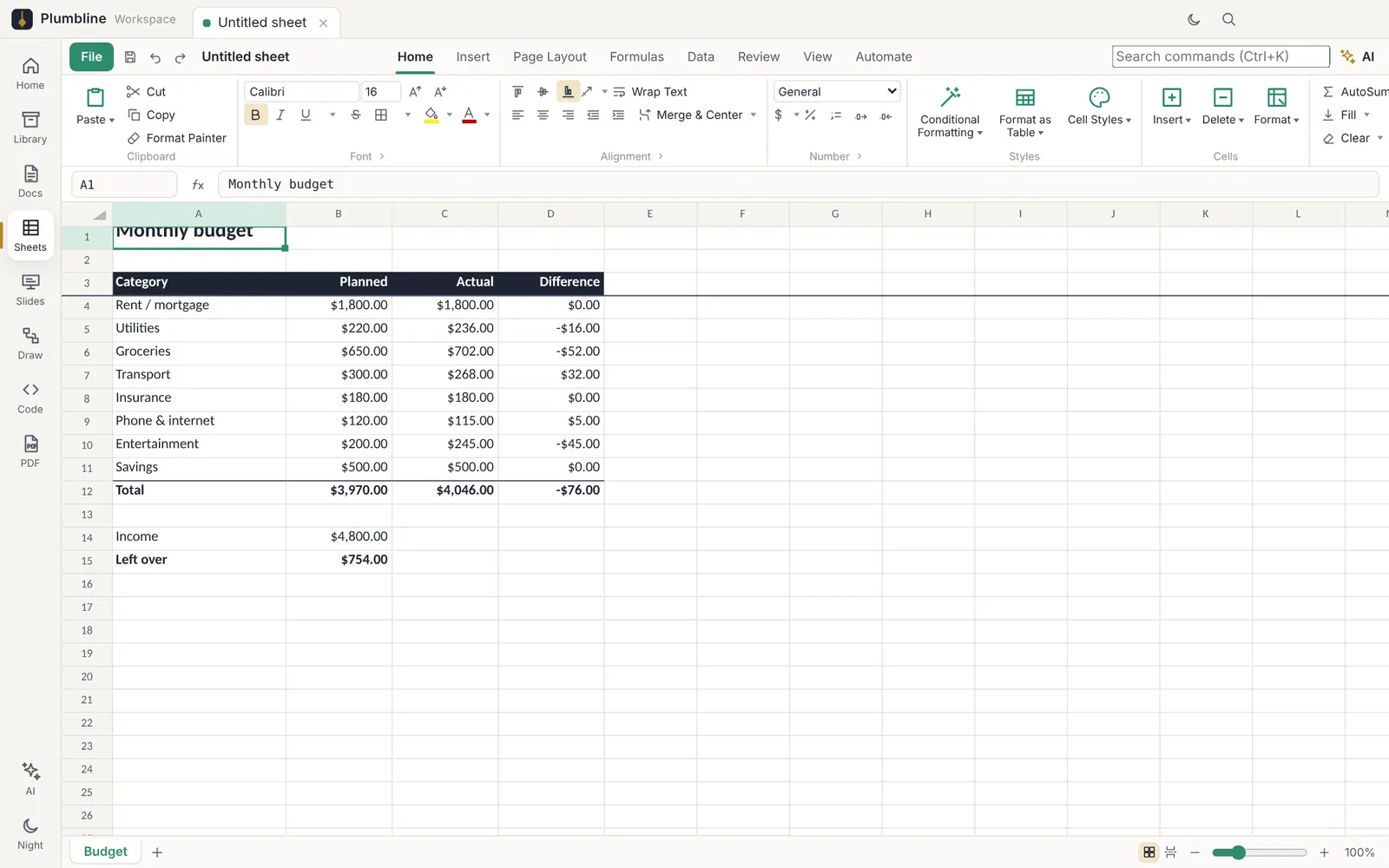This screenshot has width=1389, height=868.
Task: Increase font size with the larger A icon
Action: coord(415,92)
